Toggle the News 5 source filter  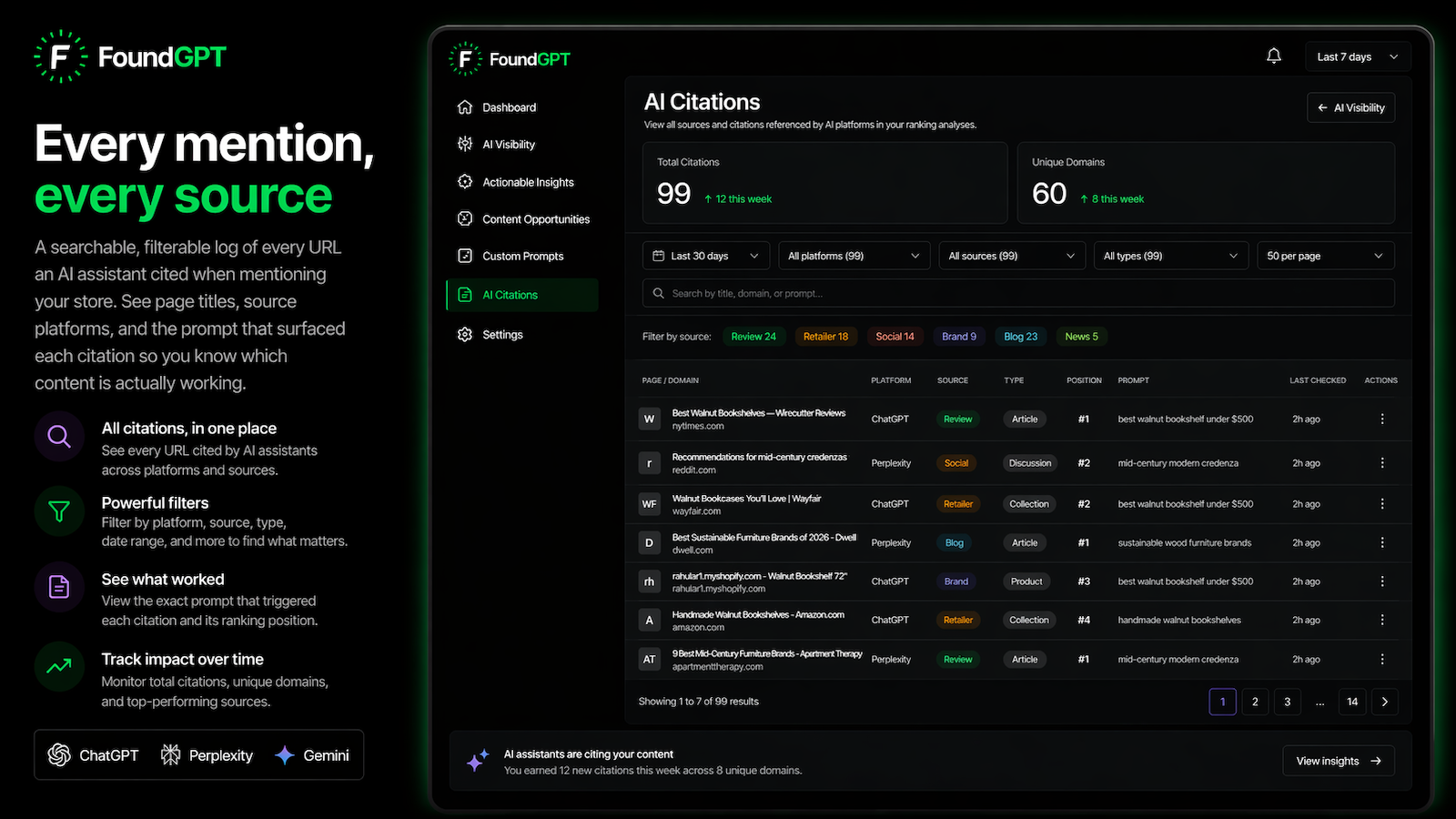pos(1081,337)
